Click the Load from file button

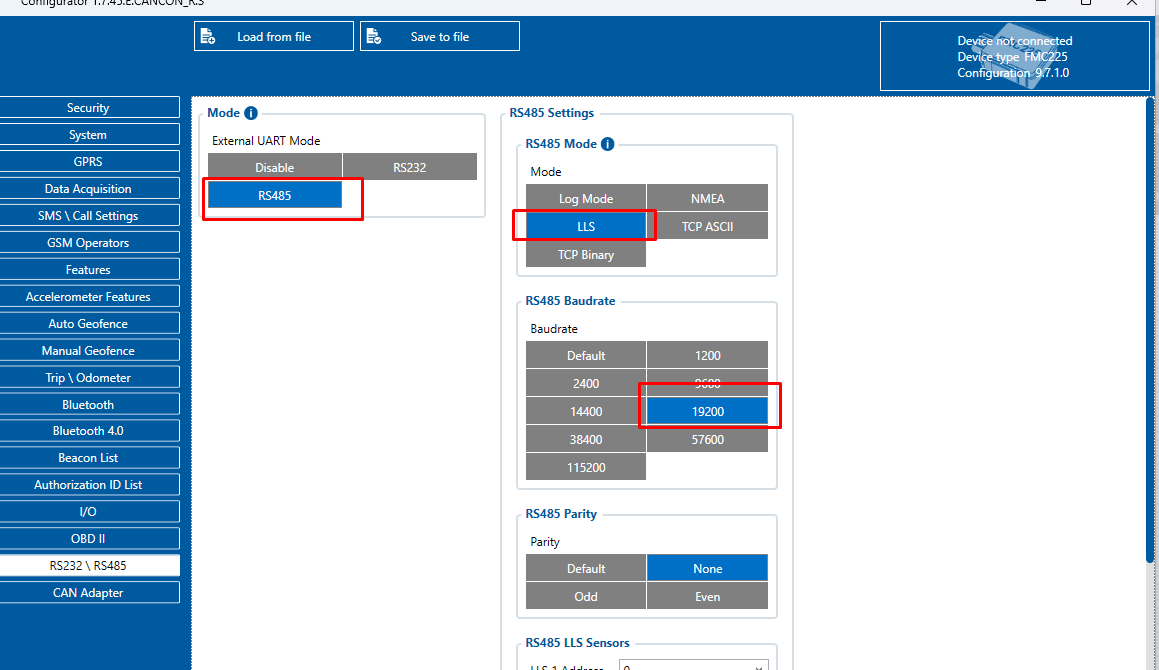(x=273, y=37)
